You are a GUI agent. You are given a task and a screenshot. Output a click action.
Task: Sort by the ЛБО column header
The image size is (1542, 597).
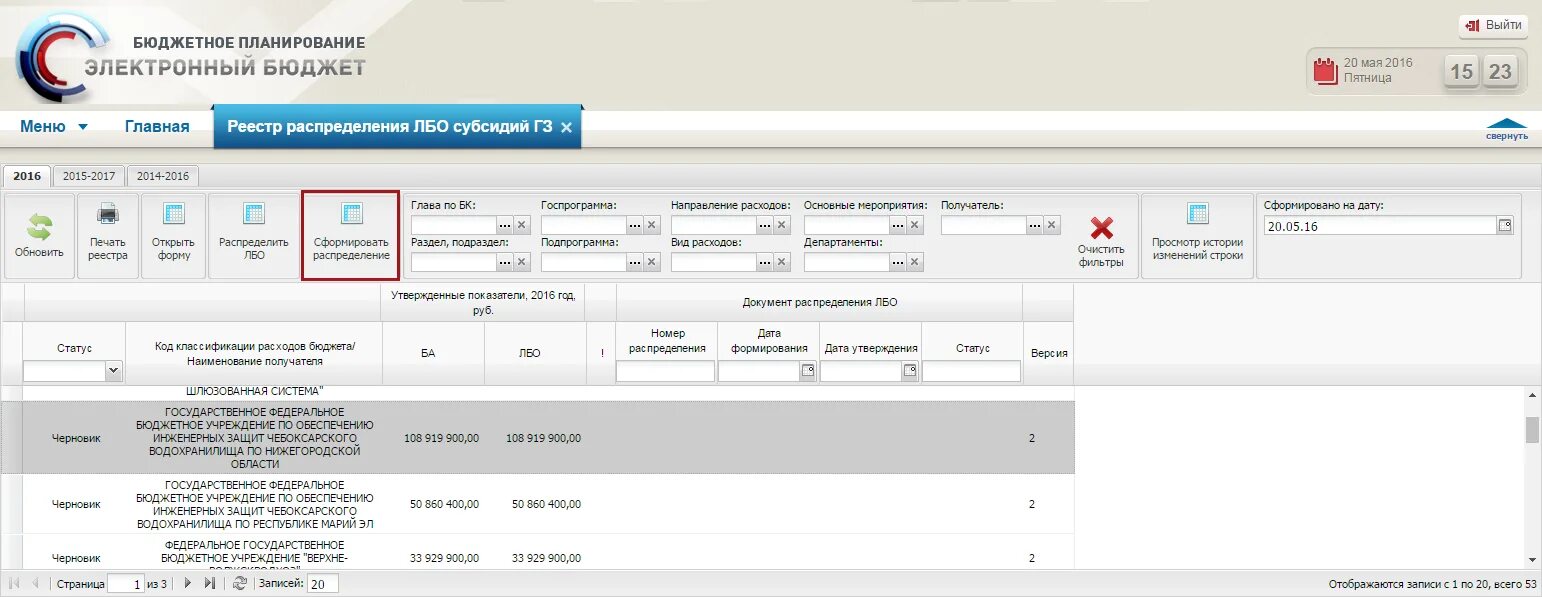(530, 352)
